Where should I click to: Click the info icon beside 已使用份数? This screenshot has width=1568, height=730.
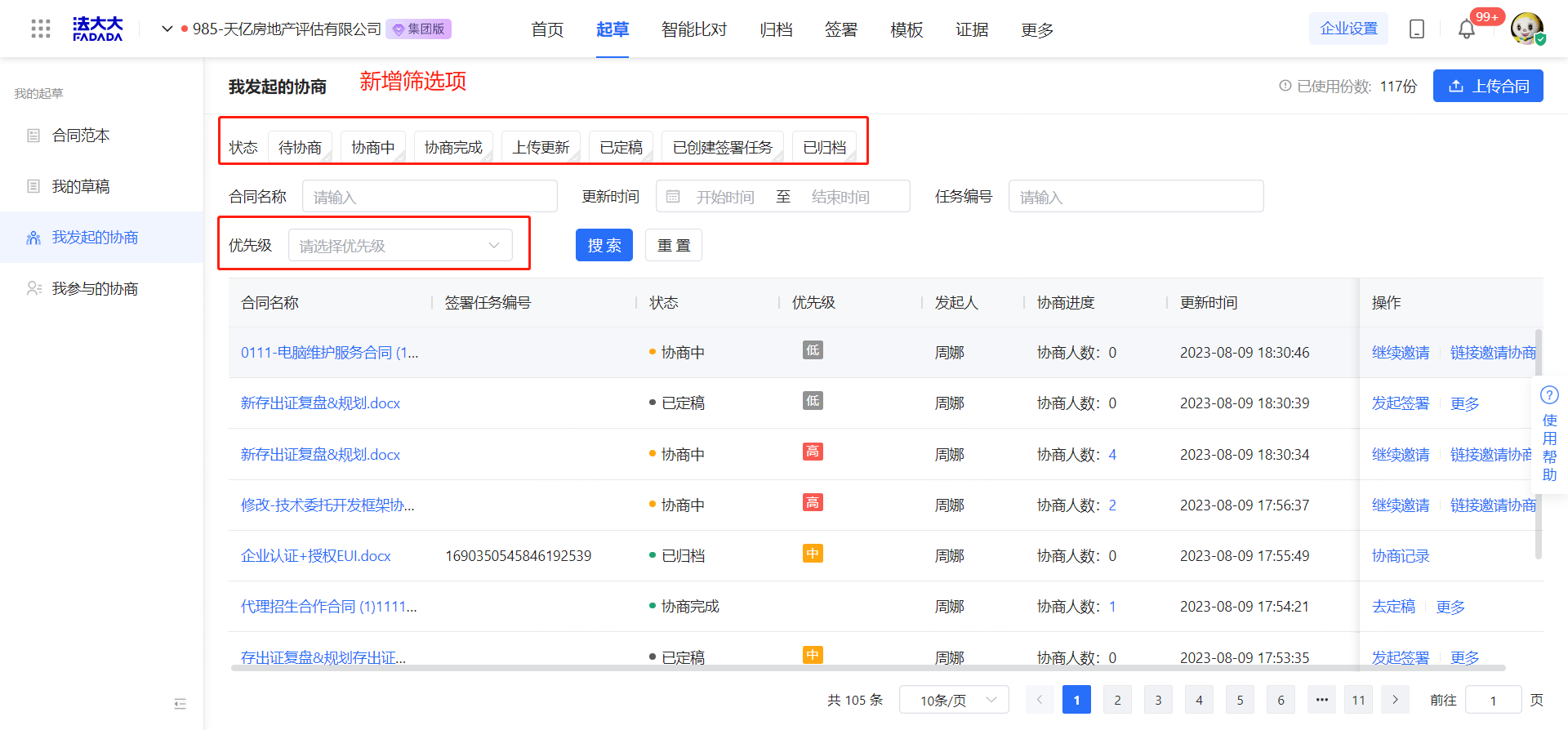pos(1285,86)
